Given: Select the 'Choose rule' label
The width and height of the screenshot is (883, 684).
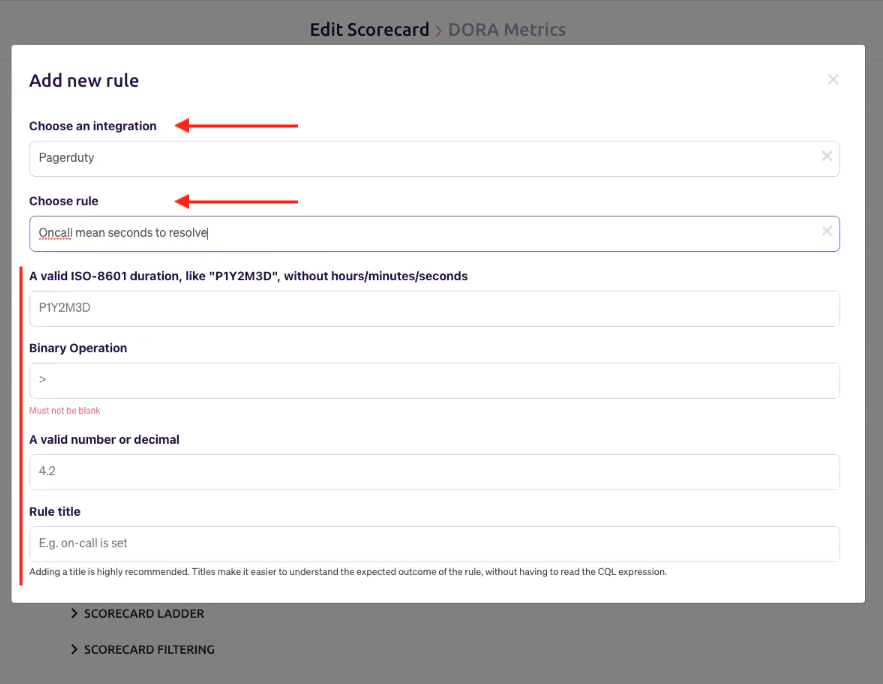Looking at the screenshot, I should pyautogui.click(x=64, y=201).
